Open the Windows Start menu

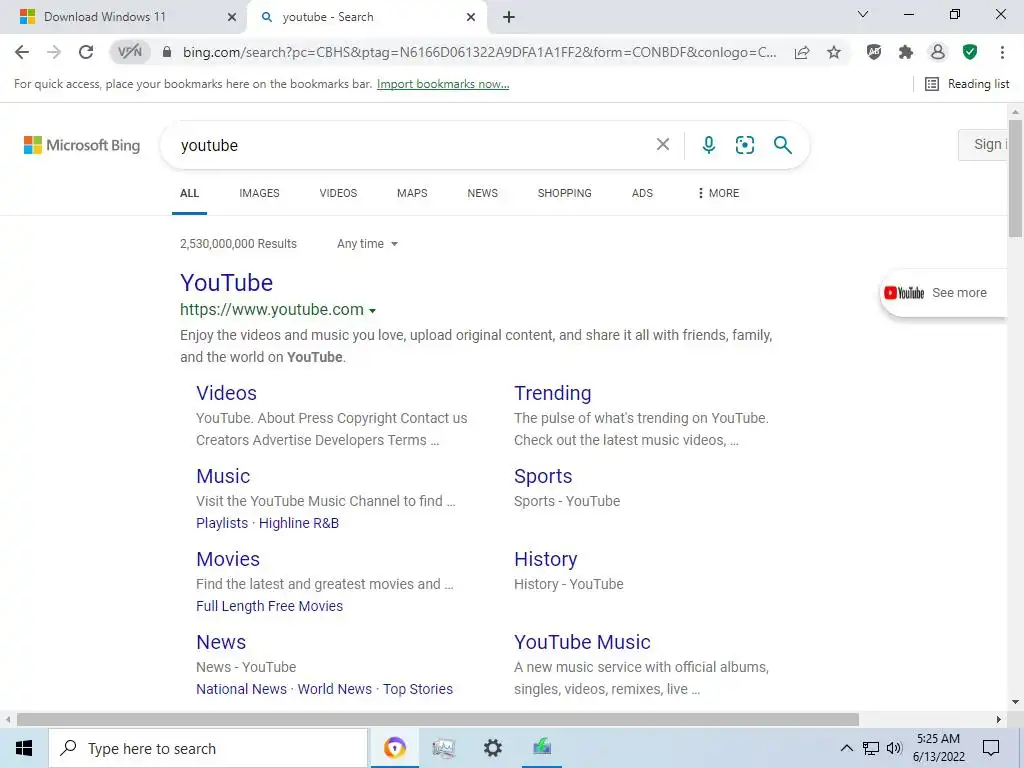(x=24, y=748)
